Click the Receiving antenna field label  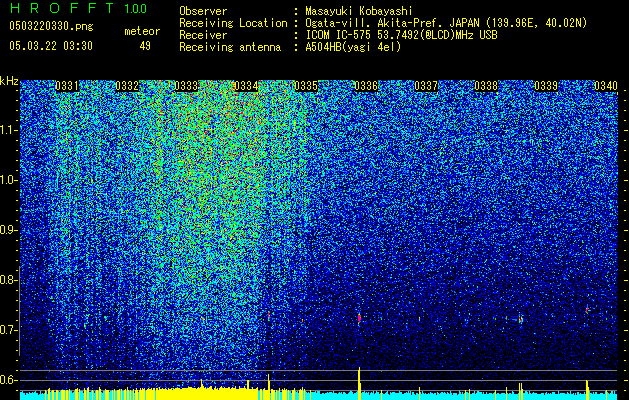coord(230,47)
